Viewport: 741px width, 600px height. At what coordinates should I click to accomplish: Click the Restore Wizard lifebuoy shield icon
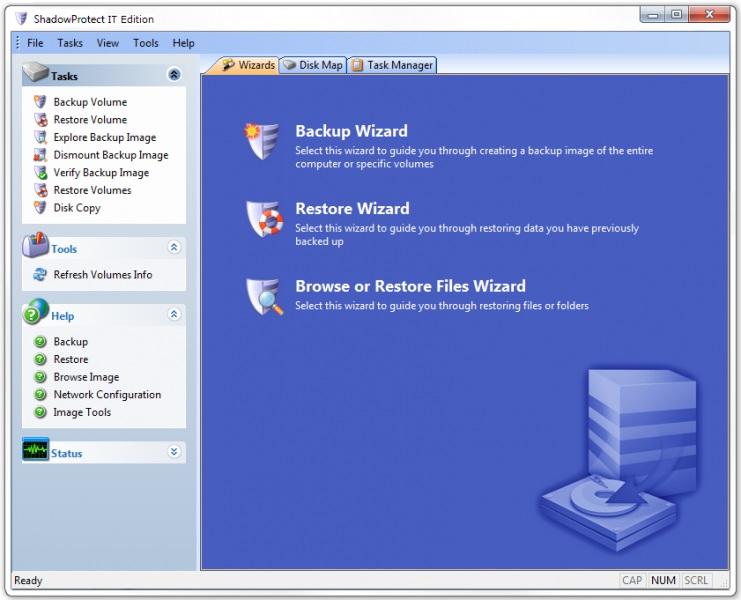pos(264,219)
